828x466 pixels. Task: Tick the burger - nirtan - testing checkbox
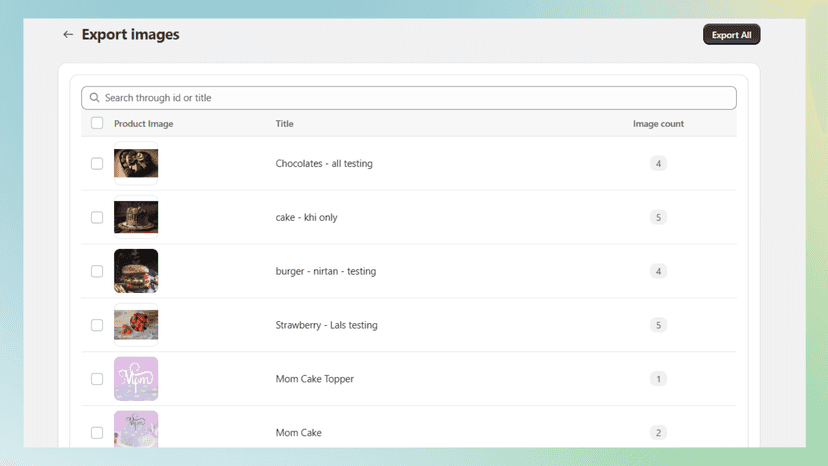pyautogui.click(x=97, y=271)
